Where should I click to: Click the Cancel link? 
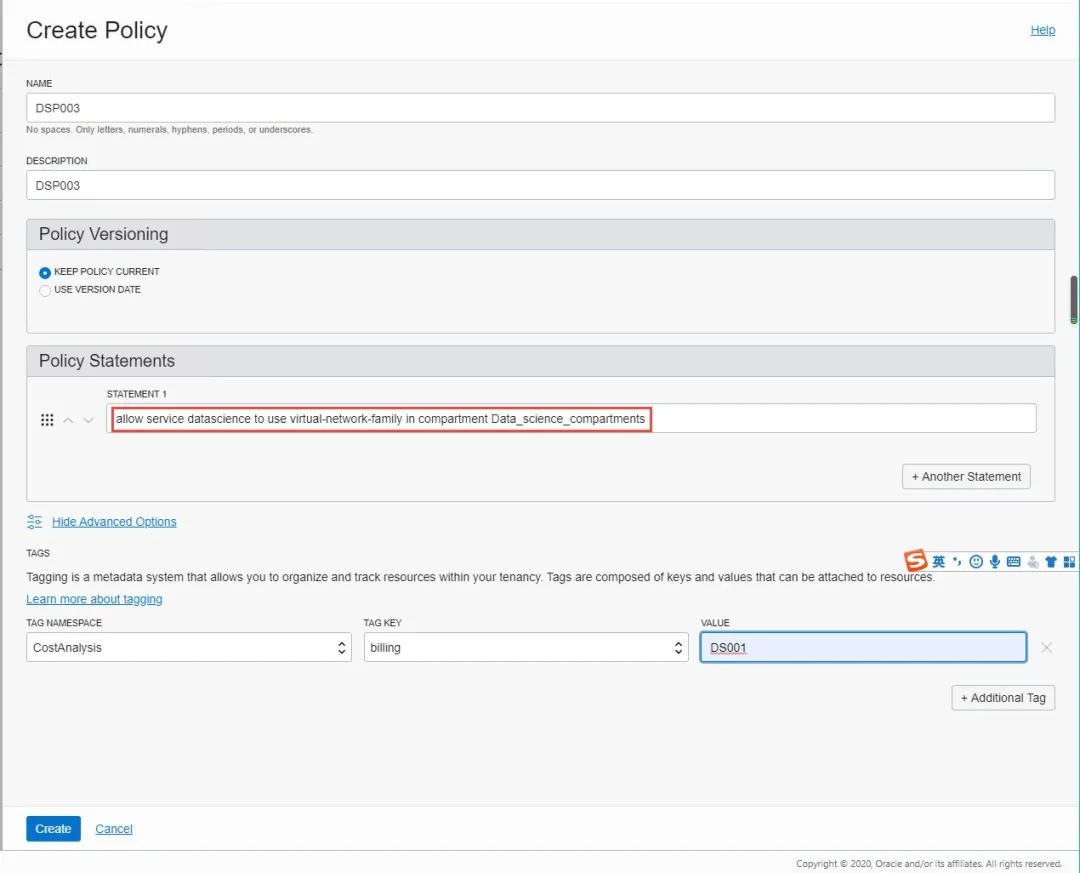[114, 829]
